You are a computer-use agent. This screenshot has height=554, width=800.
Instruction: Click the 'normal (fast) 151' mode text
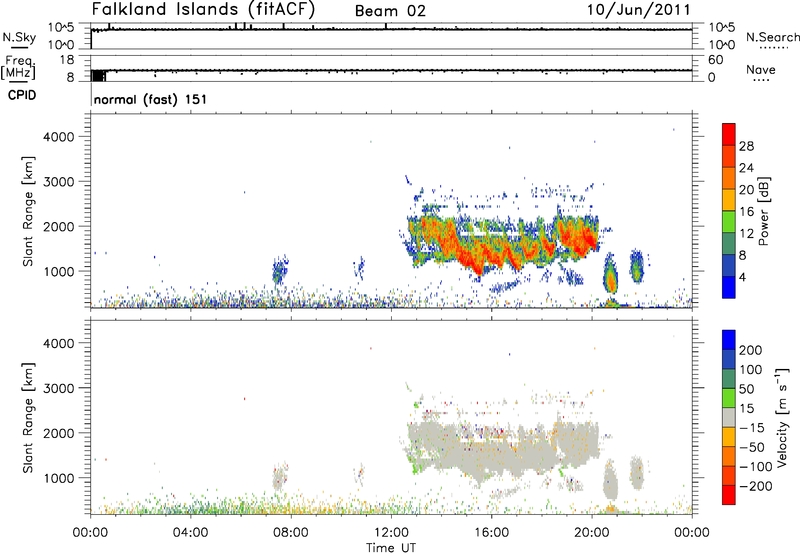151,99
